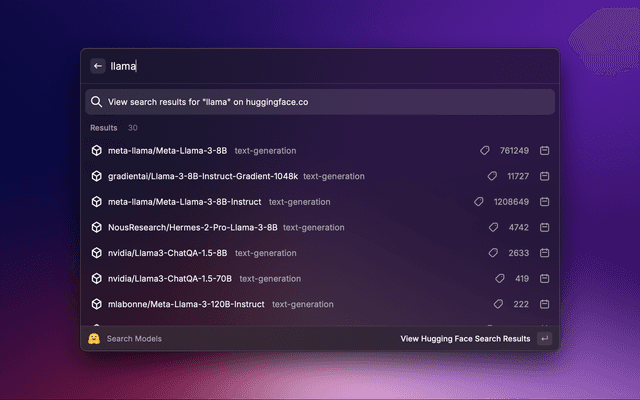
Task: Click the tag icon next to 761249
Action: coord(485,151)
